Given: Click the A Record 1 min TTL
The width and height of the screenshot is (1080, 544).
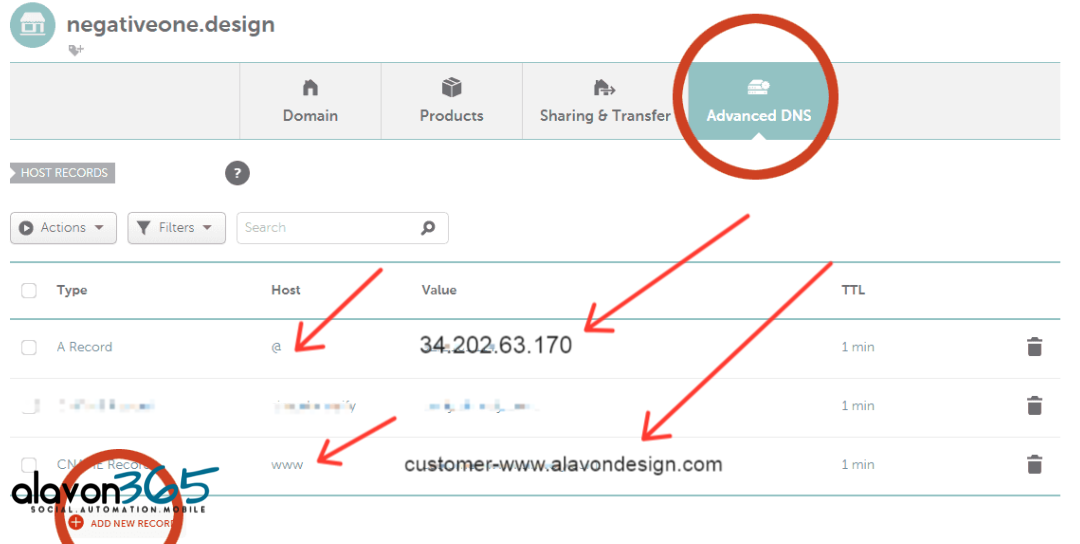Looking at the screenshot, I should (858, 347).
